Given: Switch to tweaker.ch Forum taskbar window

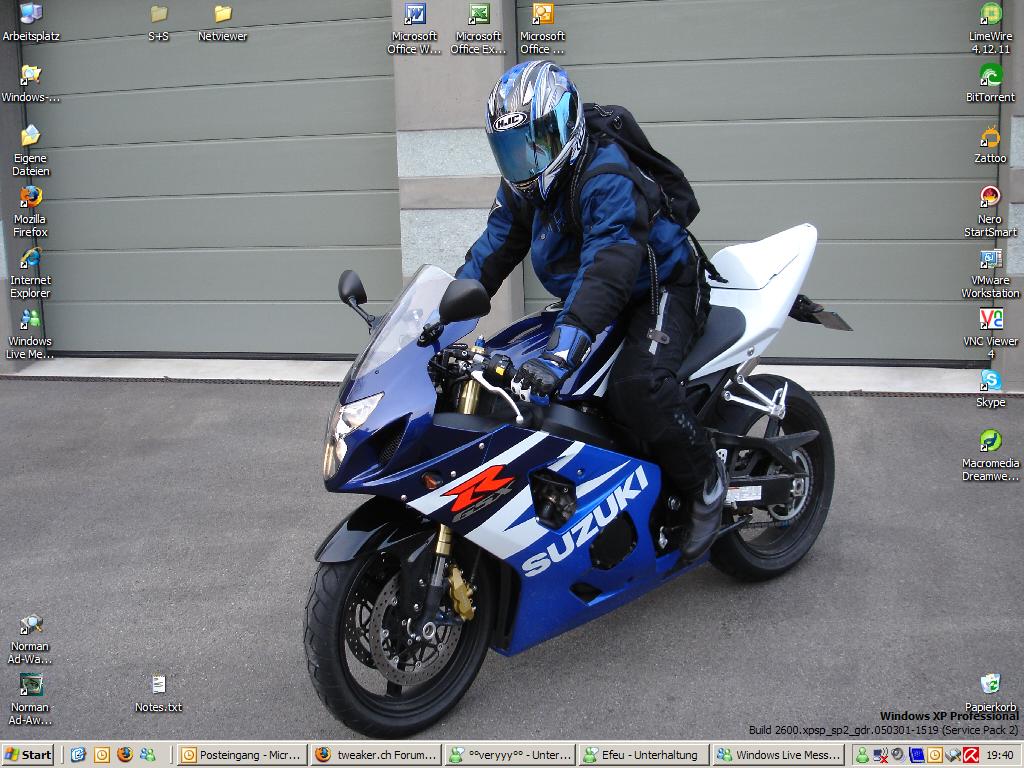Looking at the screenshot, I should tap(375, 755).
